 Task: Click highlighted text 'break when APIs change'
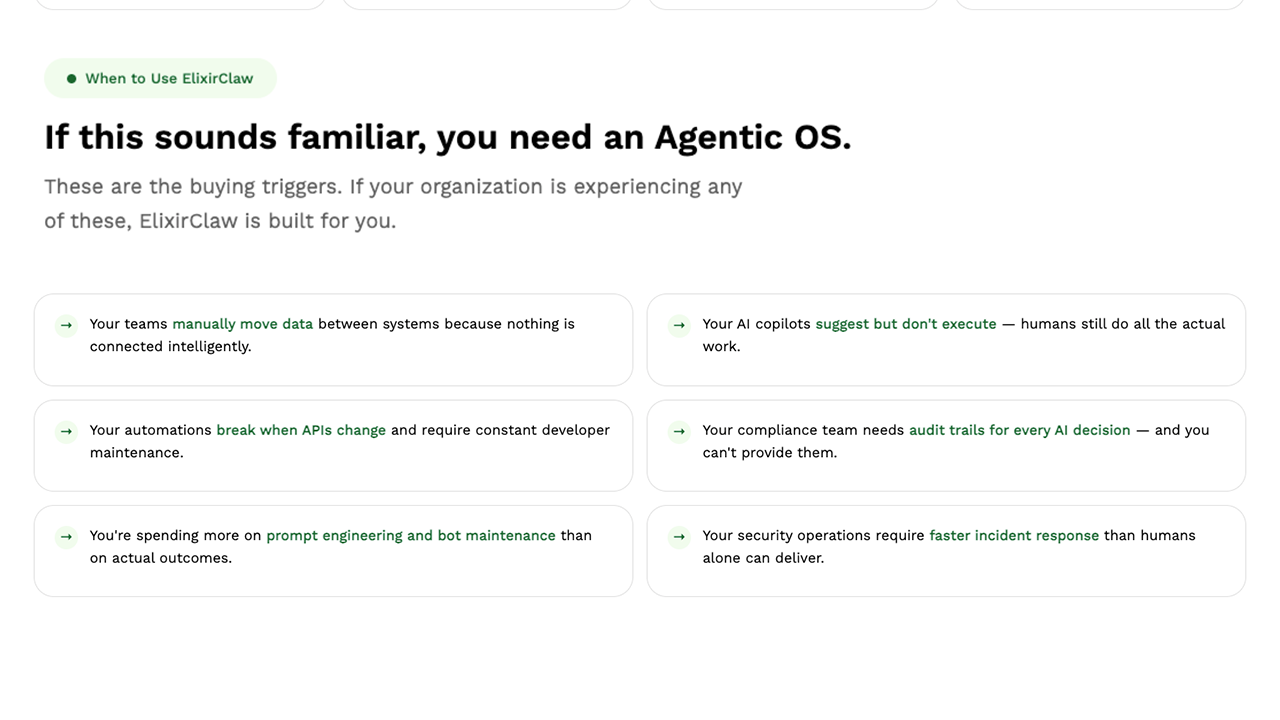tap(301, 430)
